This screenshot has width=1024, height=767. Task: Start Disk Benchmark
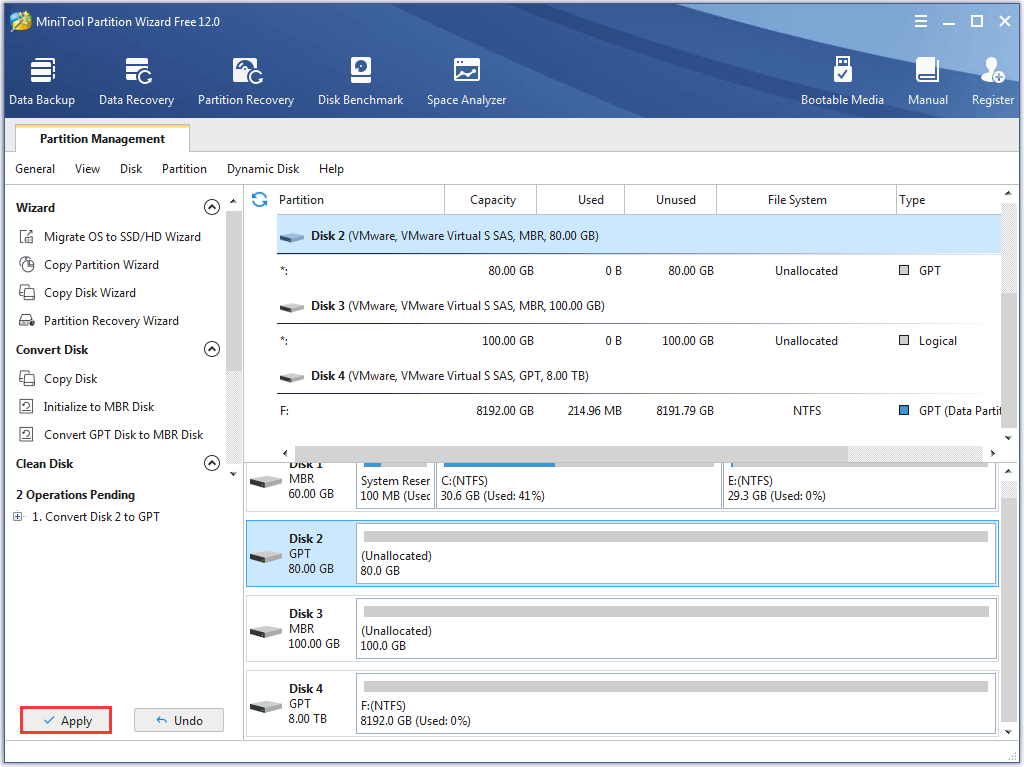360,80
